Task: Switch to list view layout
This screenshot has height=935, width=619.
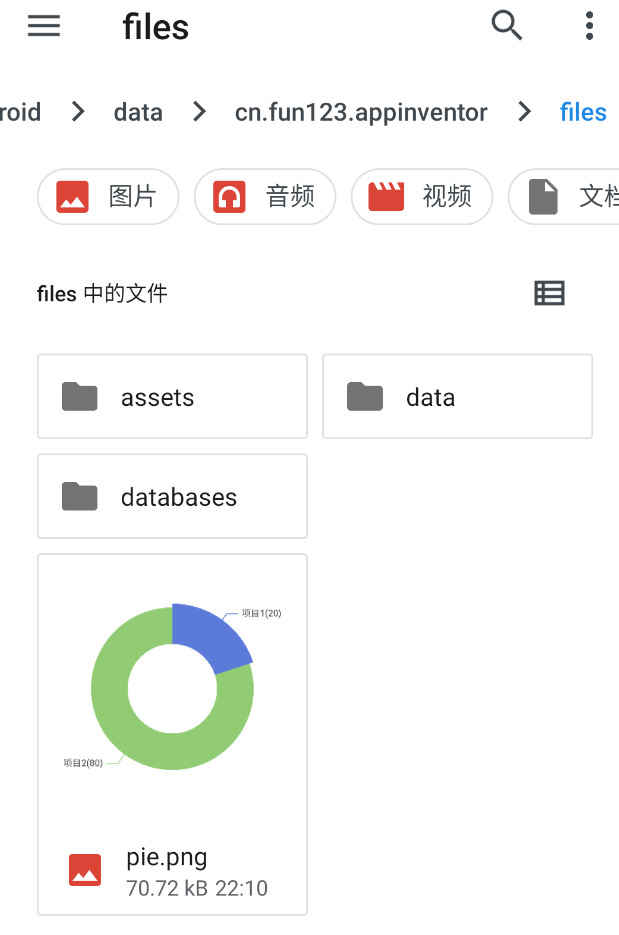Action: pos(549,293)
